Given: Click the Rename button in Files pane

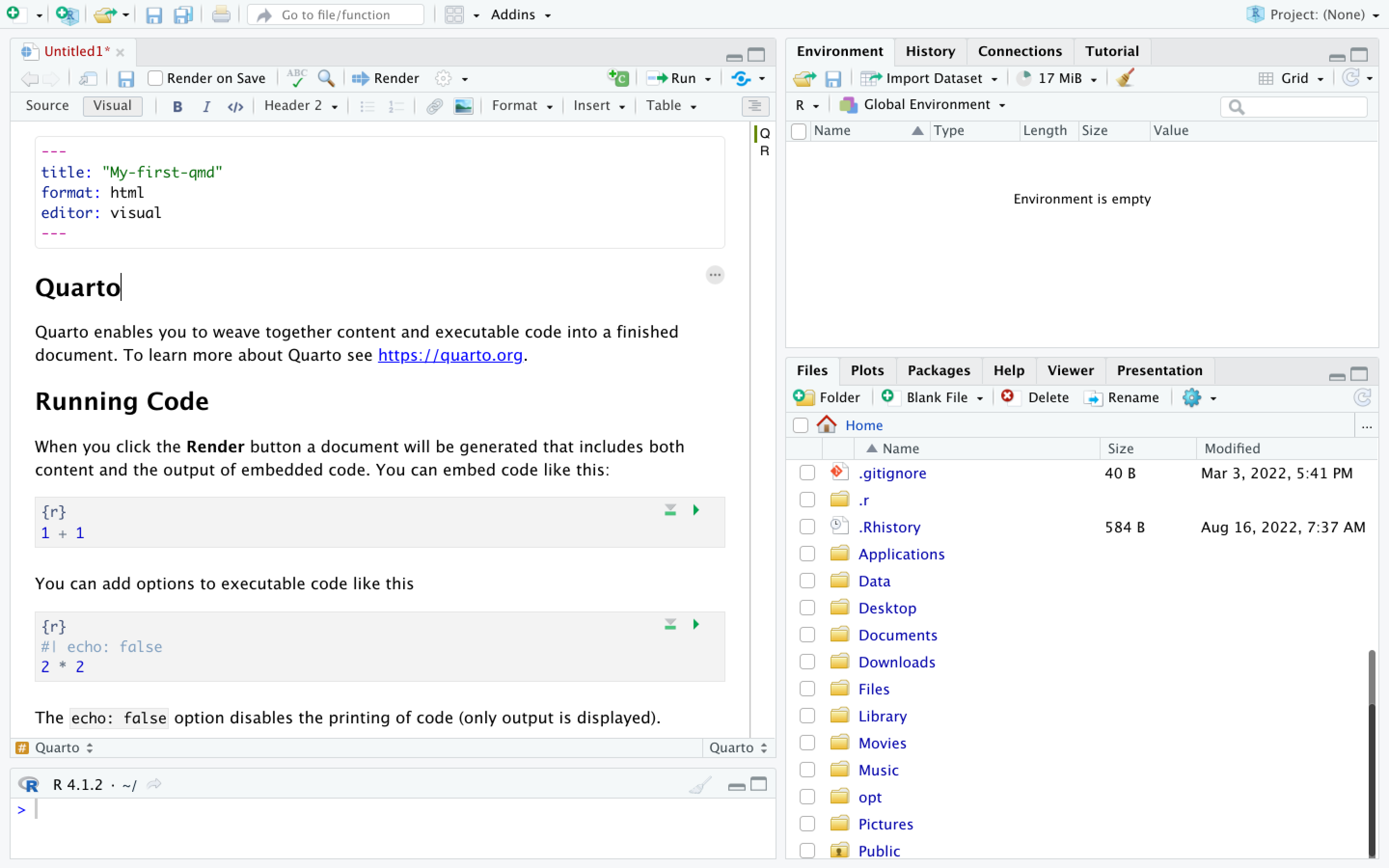Looking at the screenshot, I should 1121,397.
